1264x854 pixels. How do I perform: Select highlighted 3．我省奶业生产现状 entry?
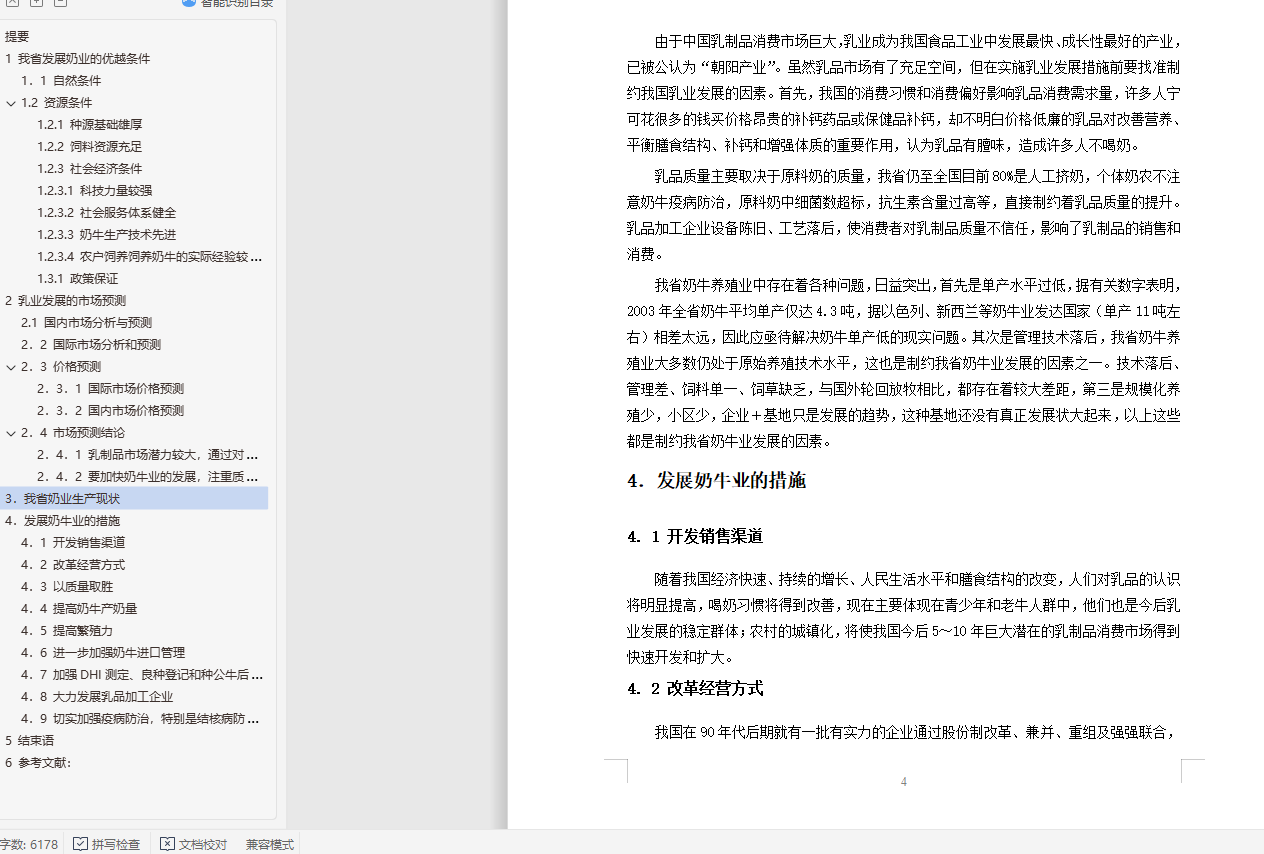click(x=134, y=498)
